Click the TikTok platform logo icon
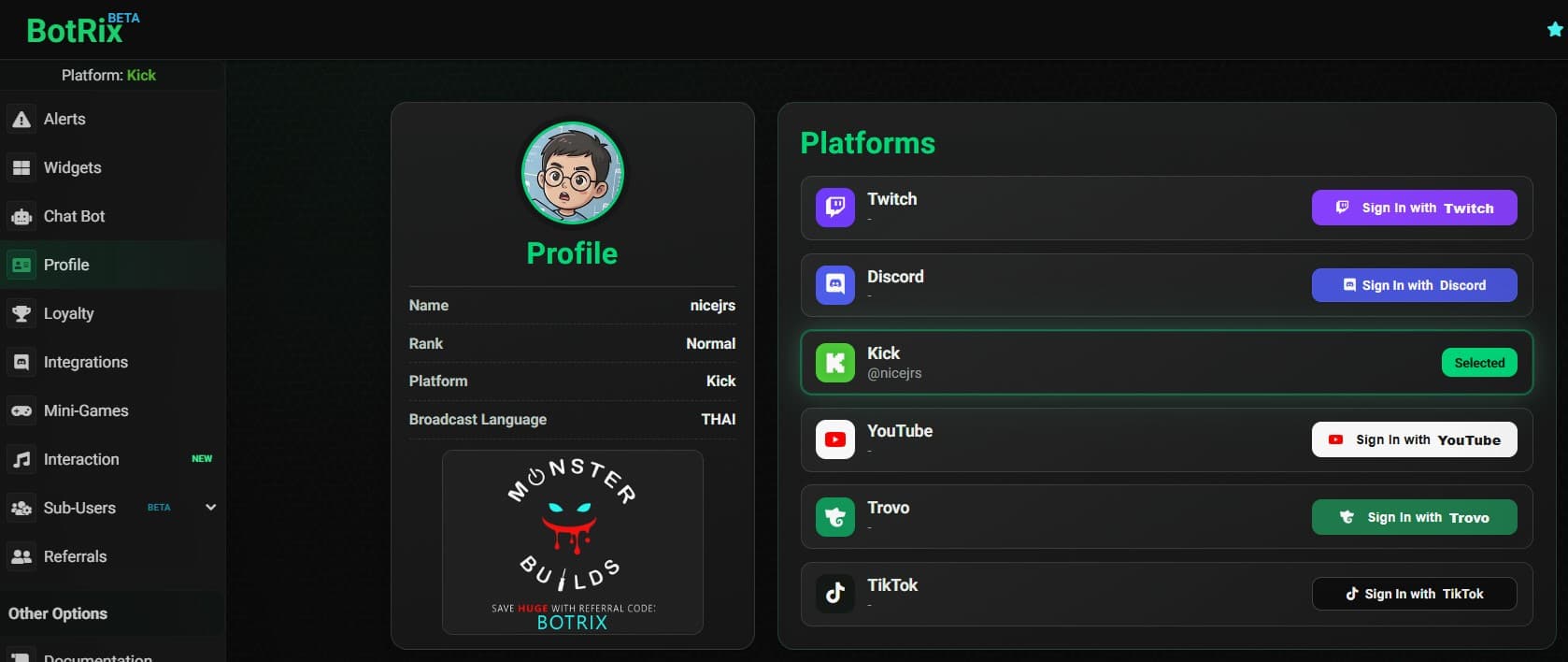 [x=835, y=594]
